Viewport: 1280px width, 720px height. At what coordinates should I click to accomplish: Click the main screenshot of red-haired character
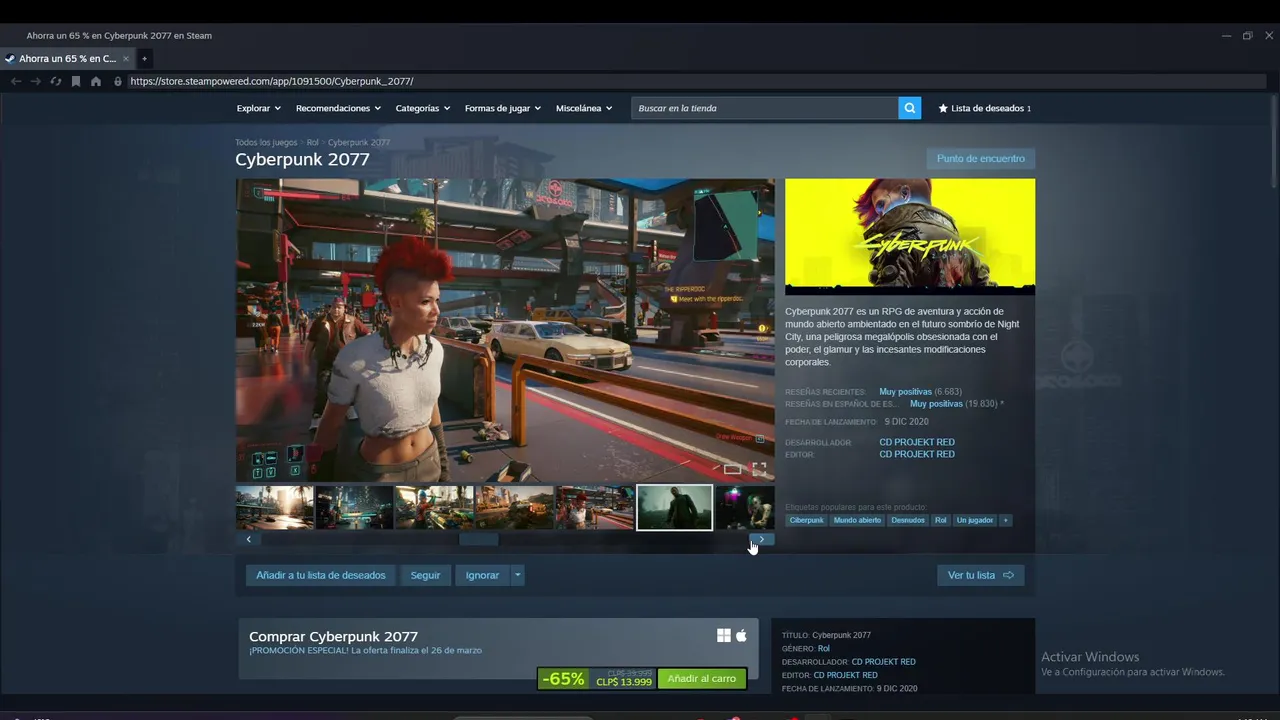[505, 330]
